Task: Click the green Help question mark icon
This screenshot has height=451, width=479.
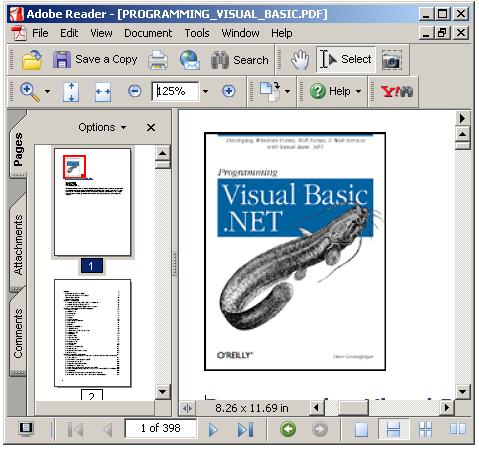Action: pos(318,91)
